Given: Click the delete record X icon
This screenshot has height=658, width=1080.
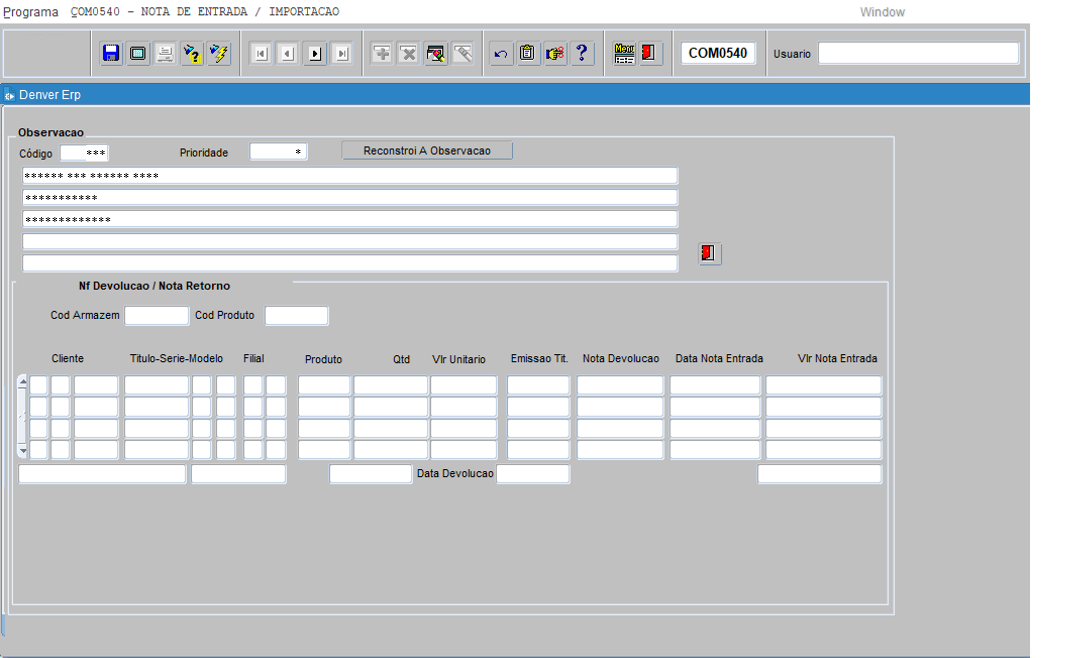Looking at the screenshot, I should [409, 54].
